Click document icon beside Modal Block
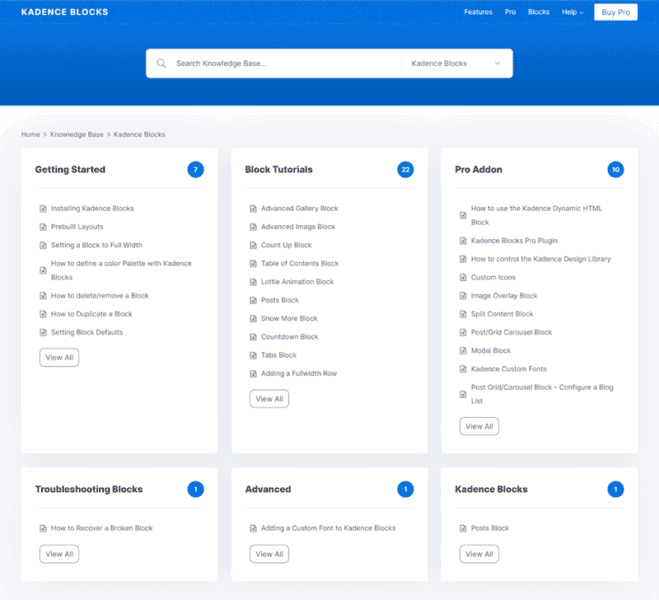The image size is (659, 600). coord(463,351)
